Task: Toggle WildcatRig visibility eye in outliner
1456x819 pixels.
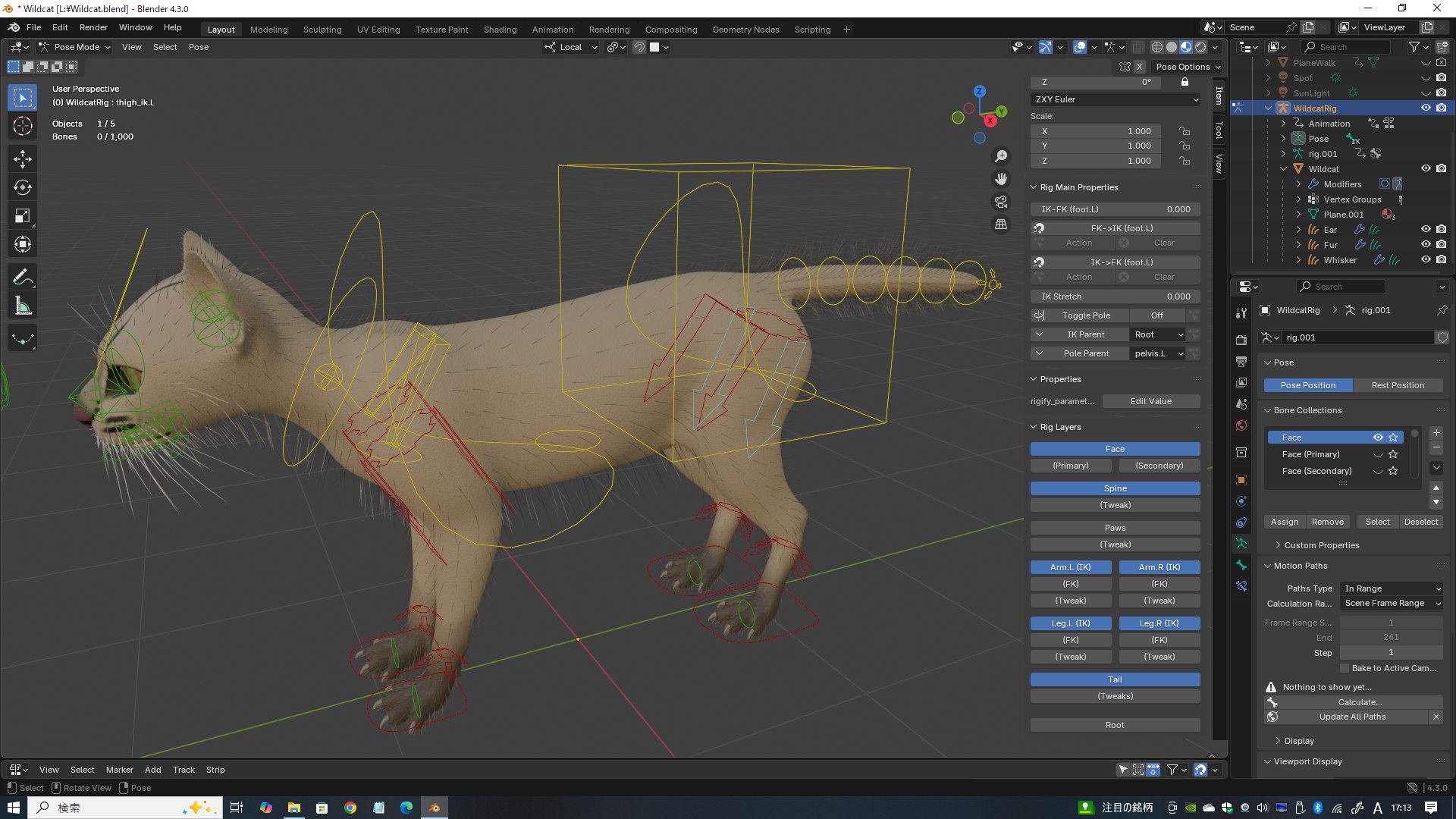Action: click(1426, 108)
